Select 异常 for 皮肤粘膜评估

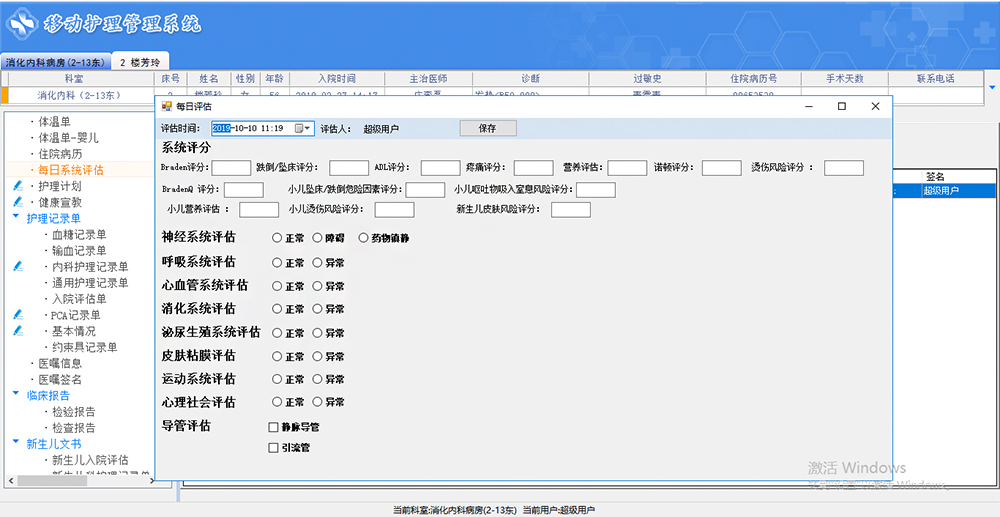pyautogui.click(x=318, y=356)
